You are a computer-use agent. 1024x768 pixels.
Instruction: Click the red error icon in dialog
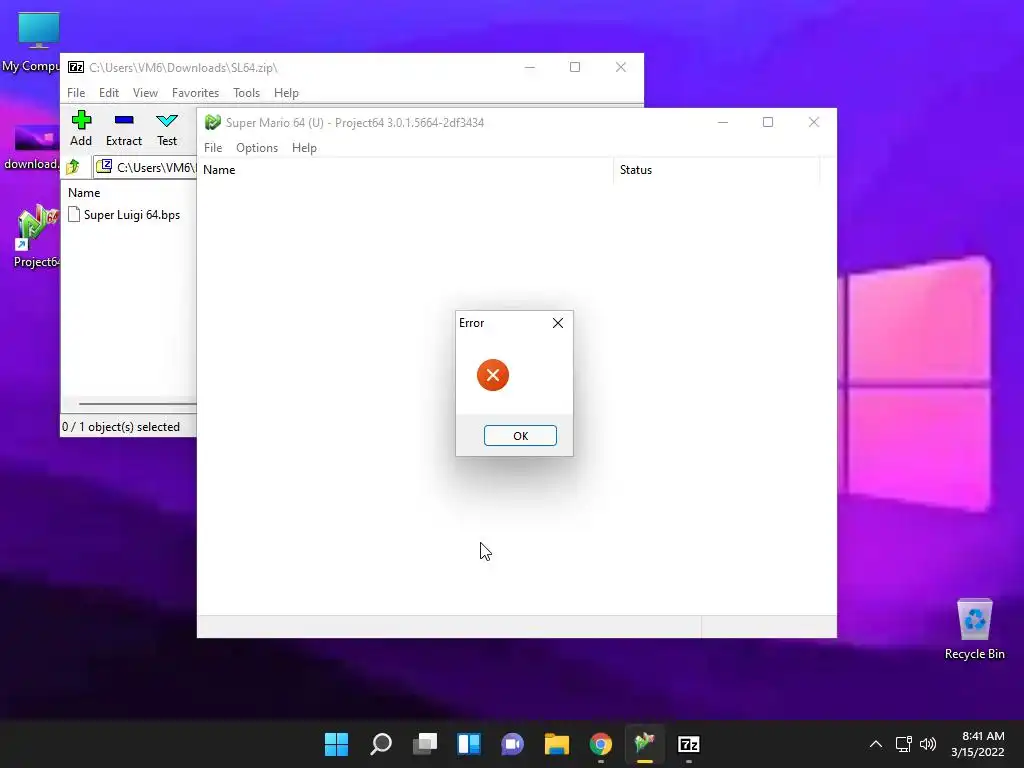pos(492,375)
